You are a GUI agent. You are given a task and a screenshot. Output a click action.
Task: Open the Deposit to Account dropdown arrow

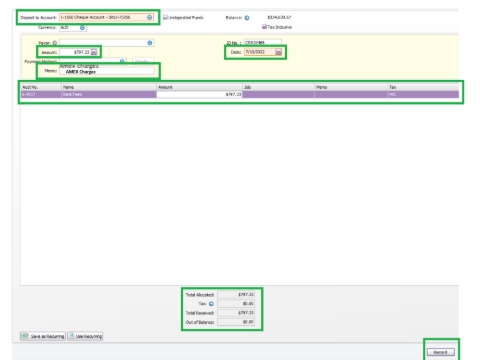150,17
